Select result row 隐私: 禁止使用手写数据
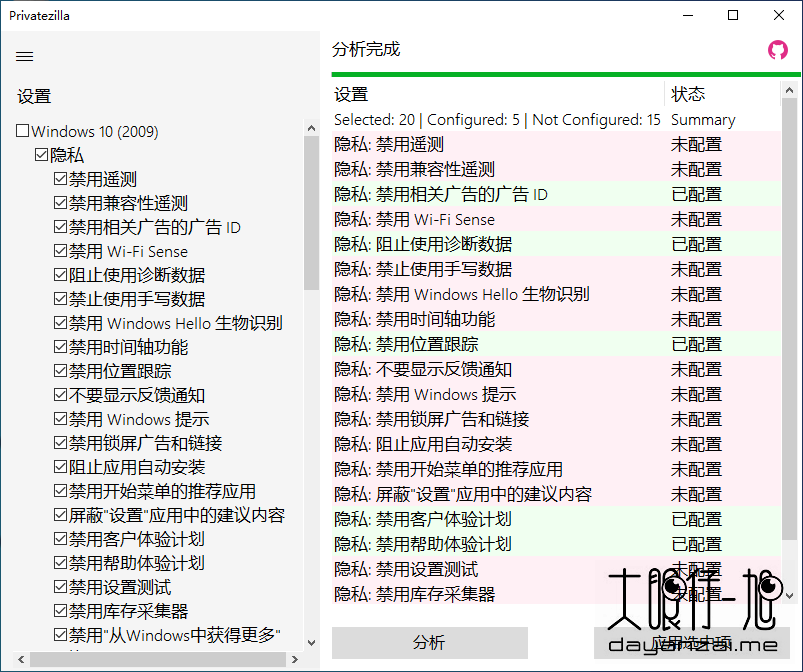 click(x=556, y=269)
